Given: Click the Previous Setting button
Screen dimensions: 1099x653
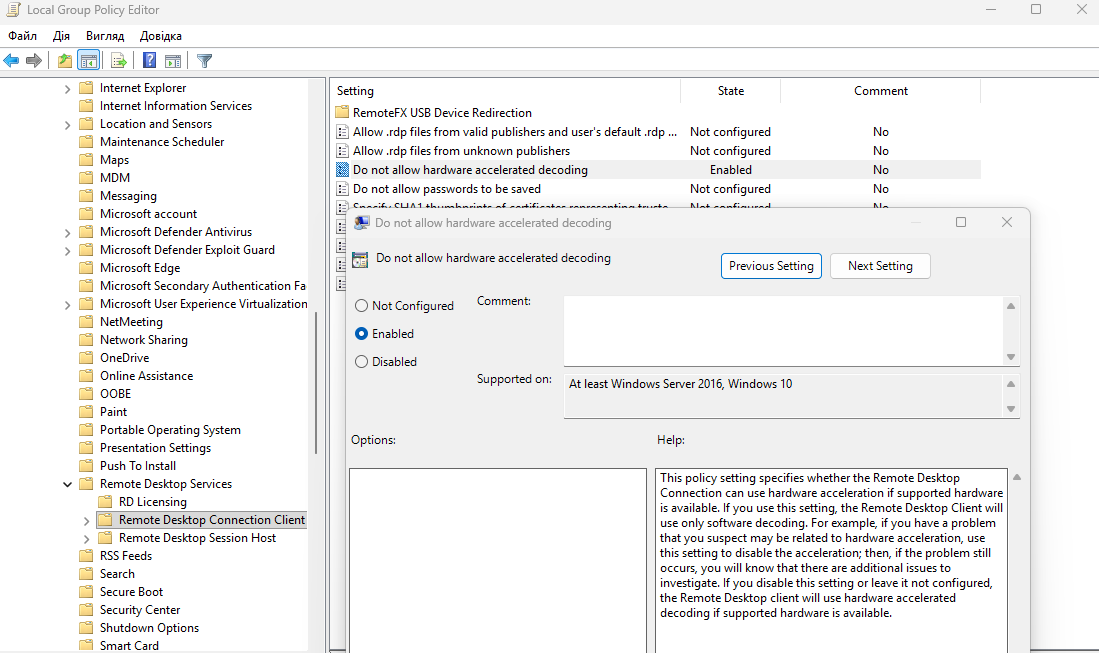Looking at the screenshot, I should point(771,266).
